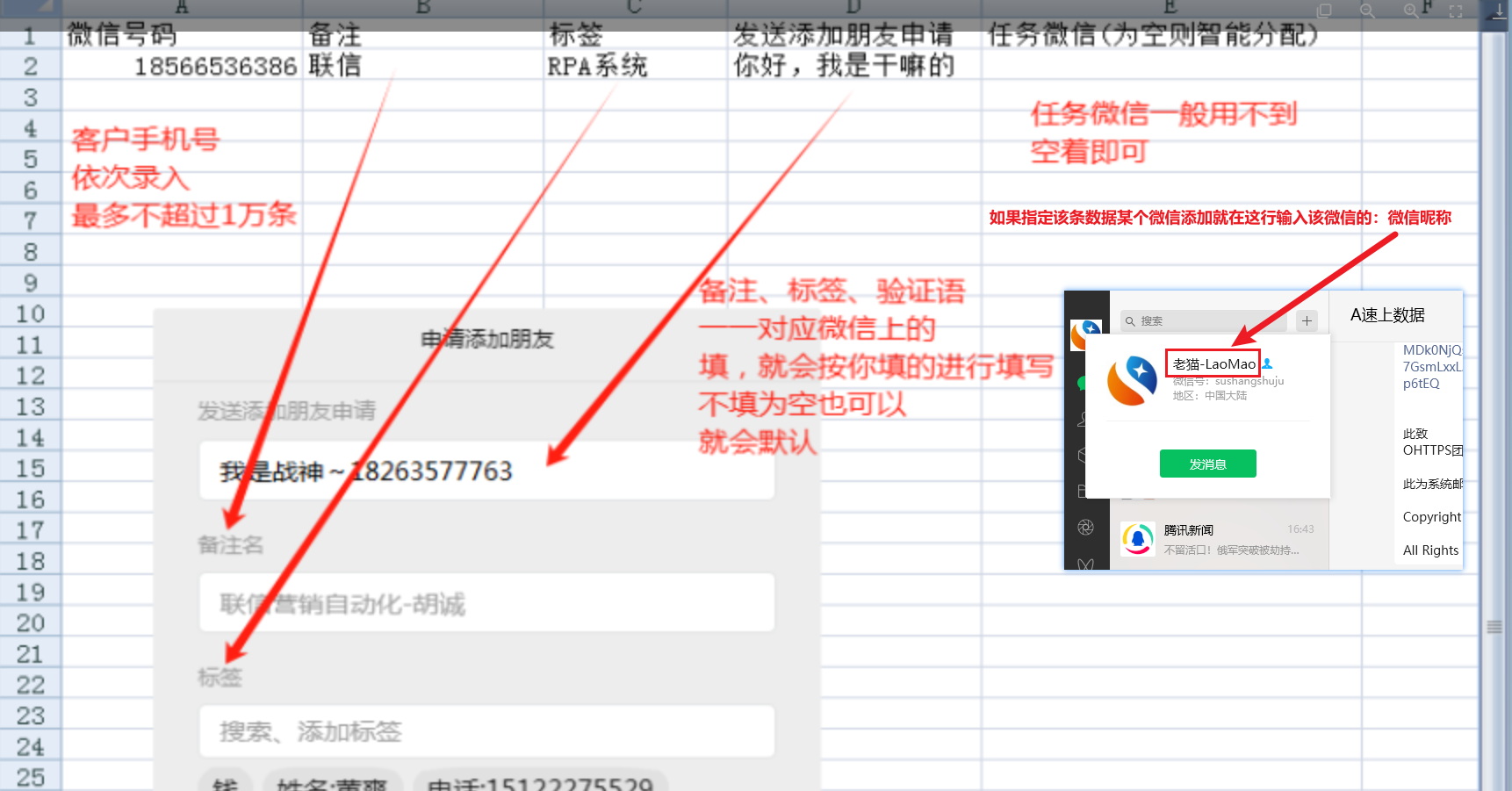This screenshot has width=1512, height=791.
Task: Click the MDk0NjQ blue link text
Action: pyautogui.click(x=1432, y=350)
